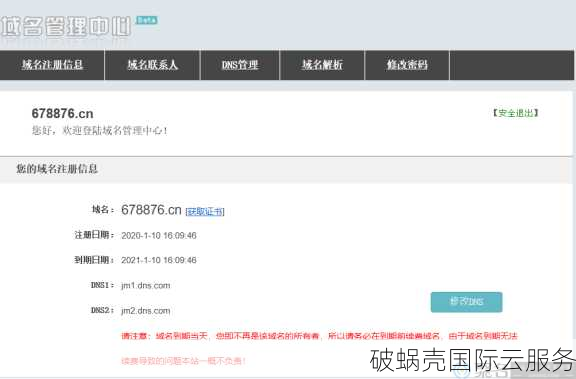
Task: Click the DNS2 value jm2.dns.com
Action: 145,311
